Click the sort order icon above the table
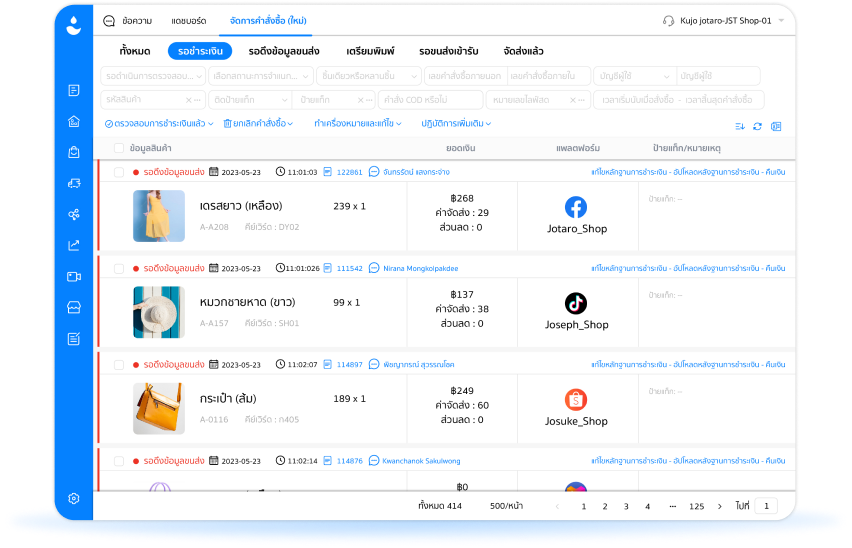852x548 pixels. (x=740, y=127)
